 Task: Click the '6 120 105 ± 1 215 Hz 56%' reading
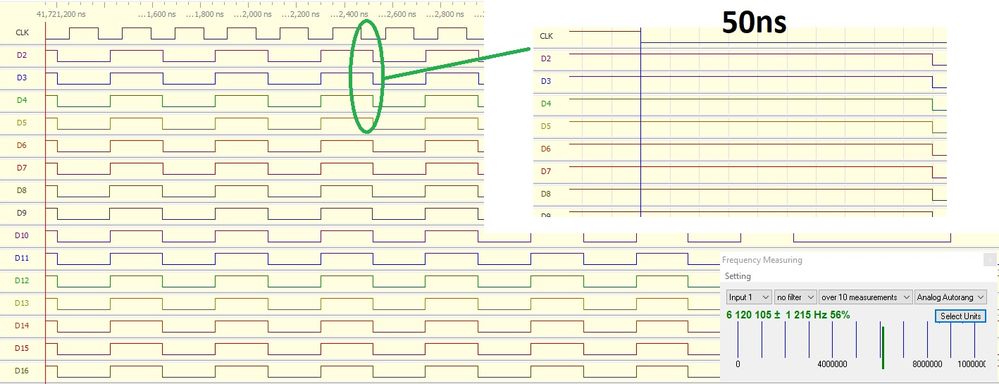pyautogui.click(x=787, y=315)
